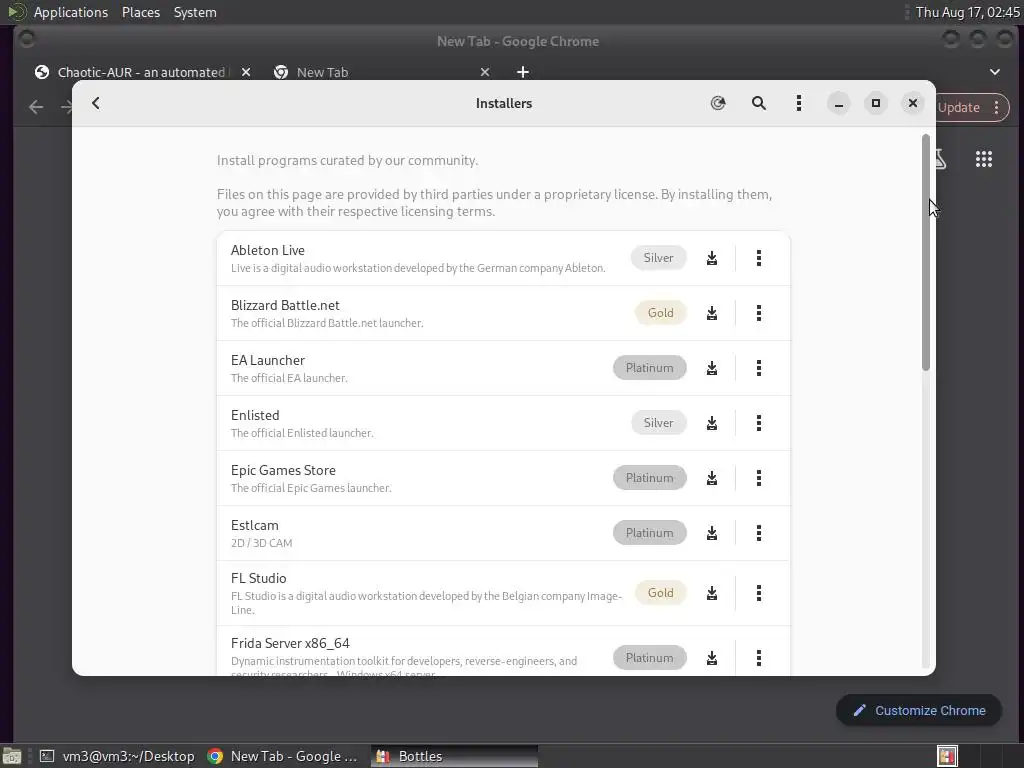The width and height of the screenshot is (1024, 768).
Task: Maximize the Bottles Installers window
Action: point(876,103)
